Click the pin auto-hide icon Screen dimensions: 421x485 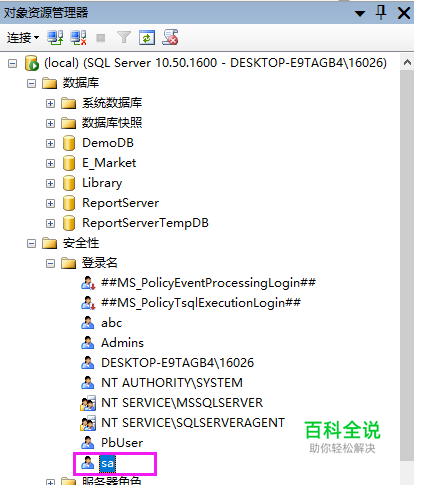tap(381, 13)
